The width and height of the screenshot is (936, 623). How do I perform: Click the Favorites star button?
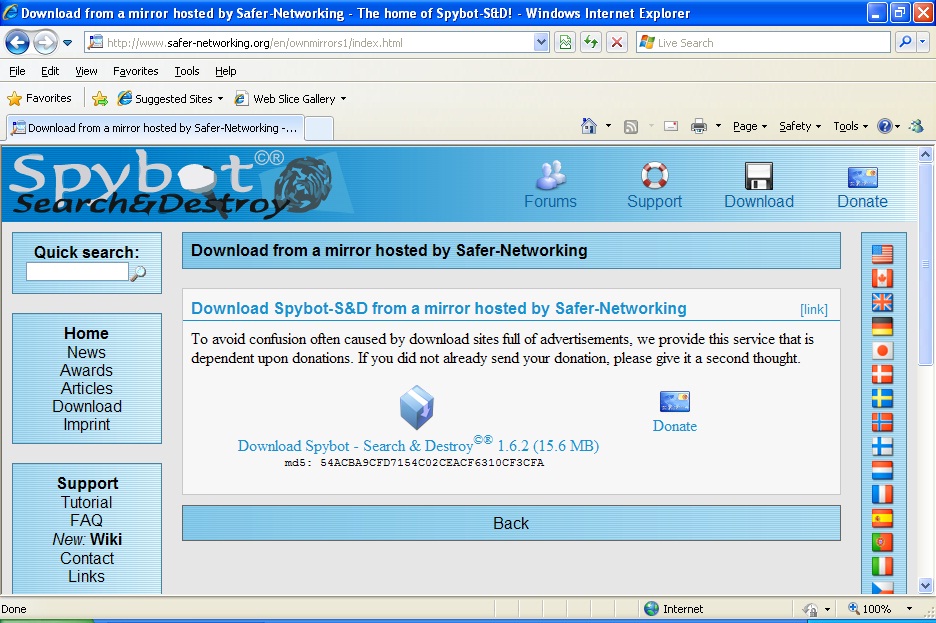pyautogui.click(x=39, y=98)
